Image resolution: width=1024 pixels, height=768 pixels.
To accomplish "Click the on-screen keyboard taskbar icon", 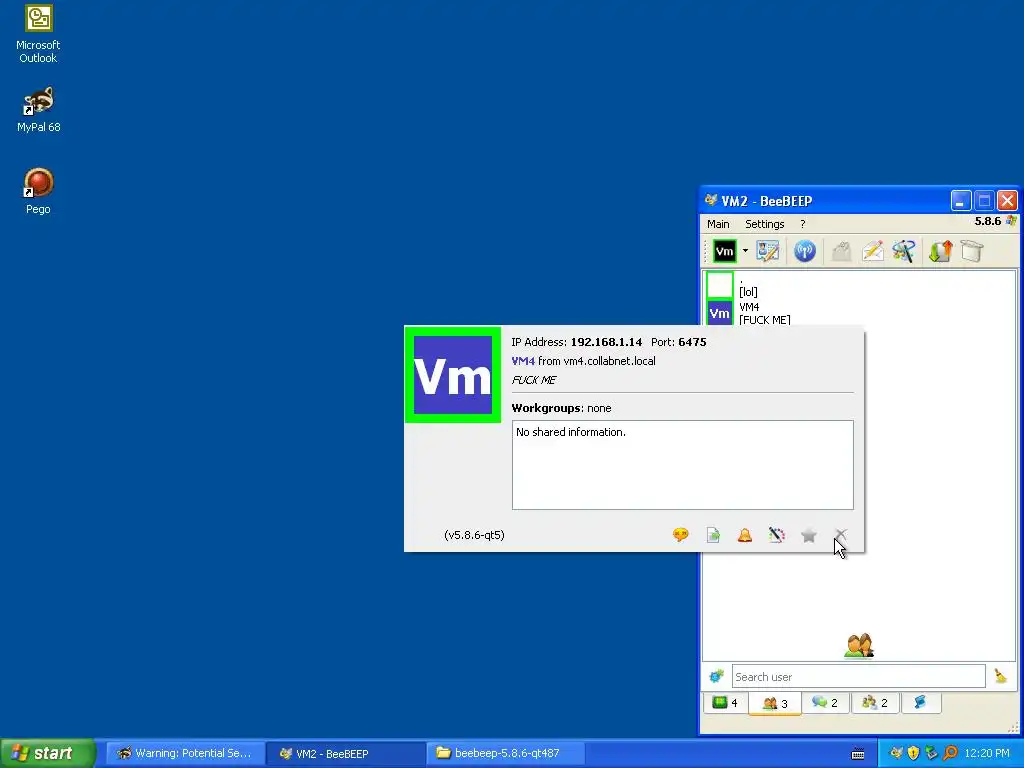I will [858, 754].
